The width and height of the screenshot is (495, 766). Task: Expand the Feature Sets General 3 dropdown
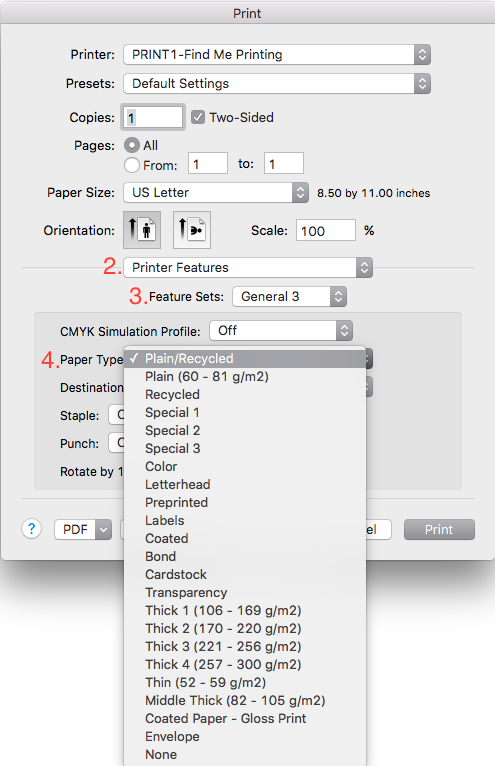(x=289, y=297)
